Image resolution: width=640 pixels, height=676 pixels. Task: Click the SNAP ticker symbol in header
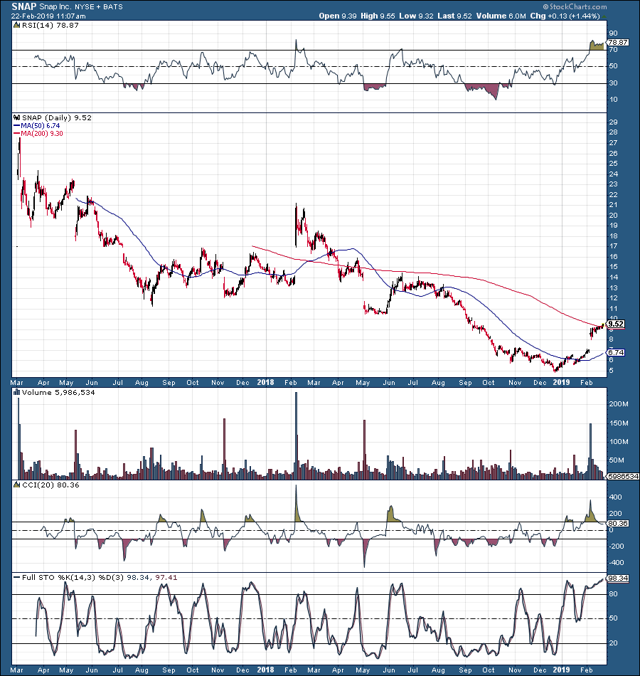pyautogui.click(x=24, y=7)
